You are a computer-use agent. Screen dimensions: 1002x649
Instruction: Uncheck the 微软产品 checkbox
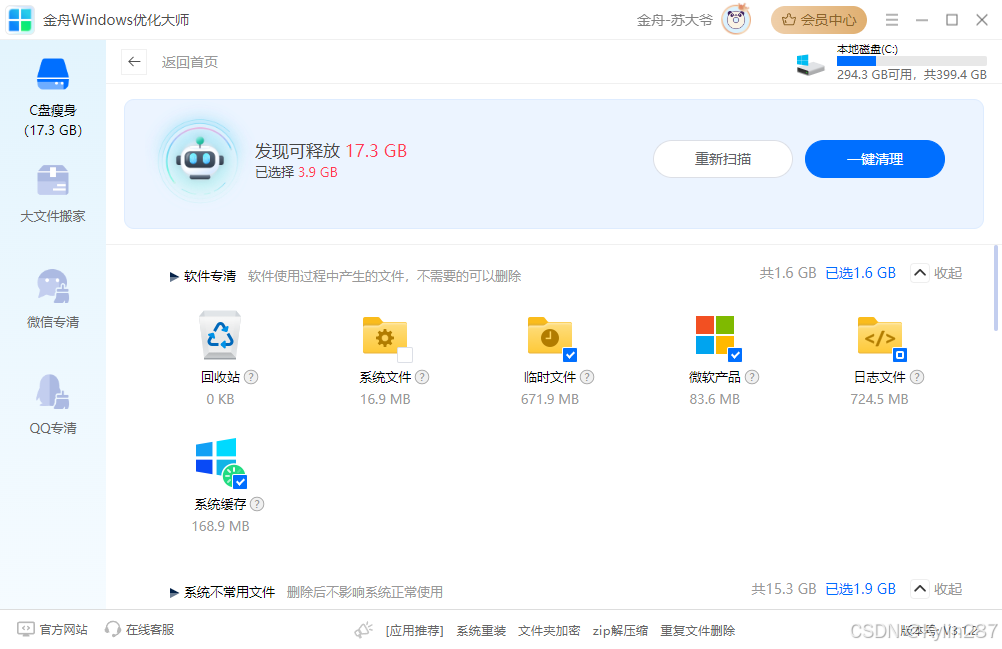(x=735, y=355)
